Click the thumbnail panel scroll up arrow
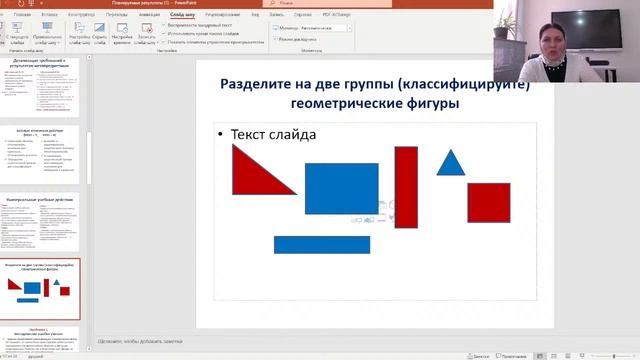Image resolution: width=640 pixels, height=360 pixels. [89, 58]
